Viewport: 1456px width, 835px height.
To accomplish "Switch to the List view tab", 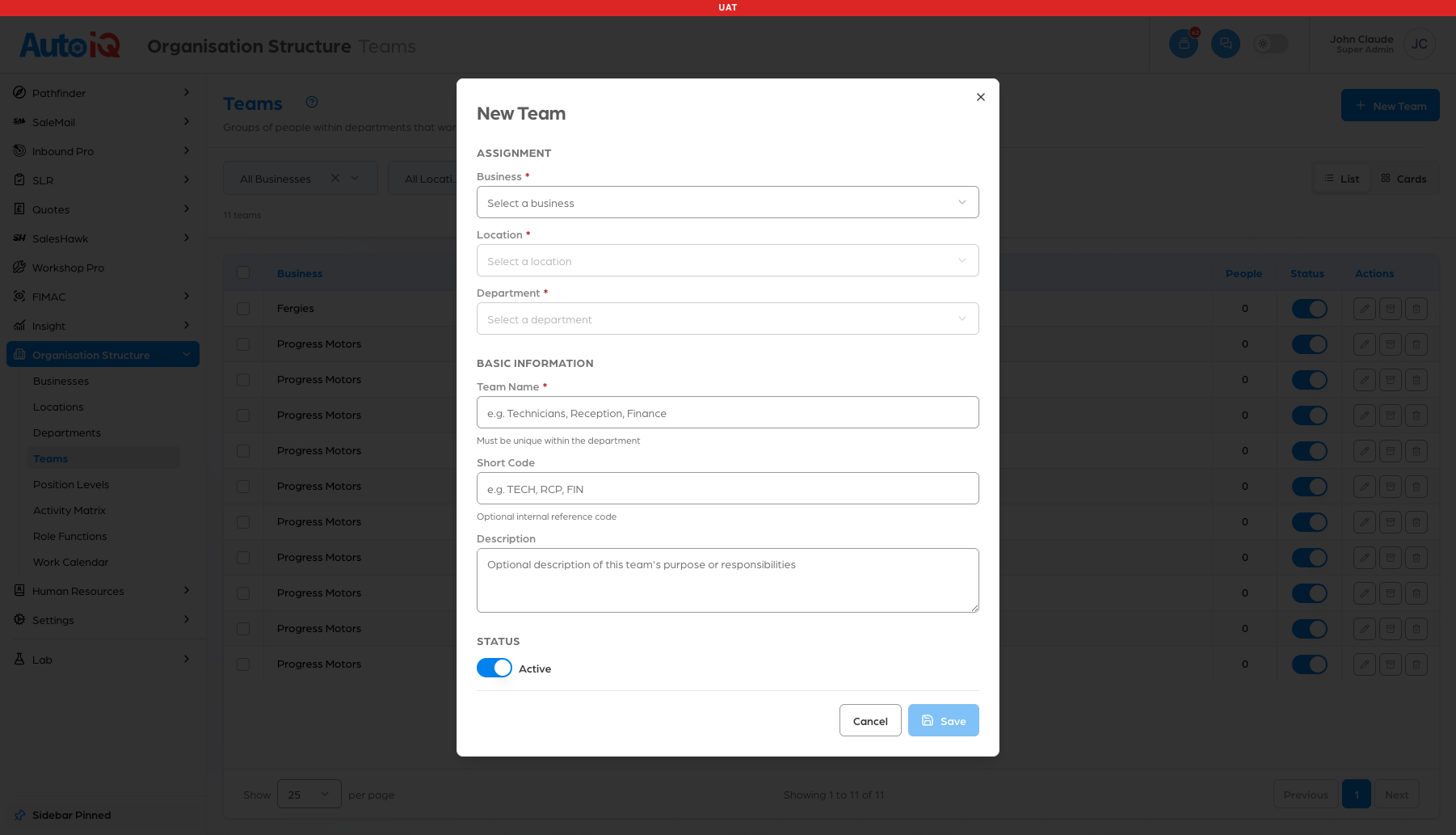I will 1342,179.
